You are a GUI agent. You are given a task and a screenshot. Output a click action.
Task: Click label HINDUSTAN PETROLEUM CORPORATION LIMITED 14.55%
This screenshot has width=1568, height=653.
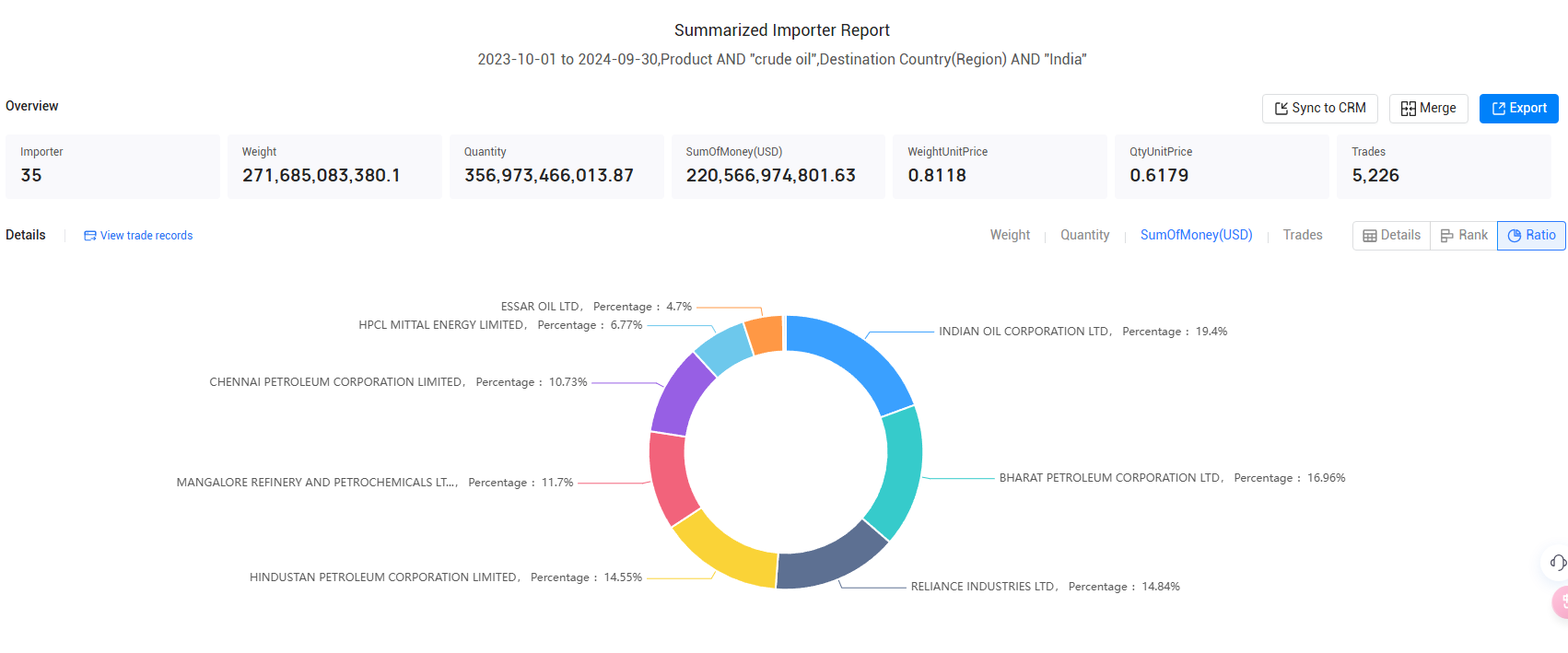[446, 577]
